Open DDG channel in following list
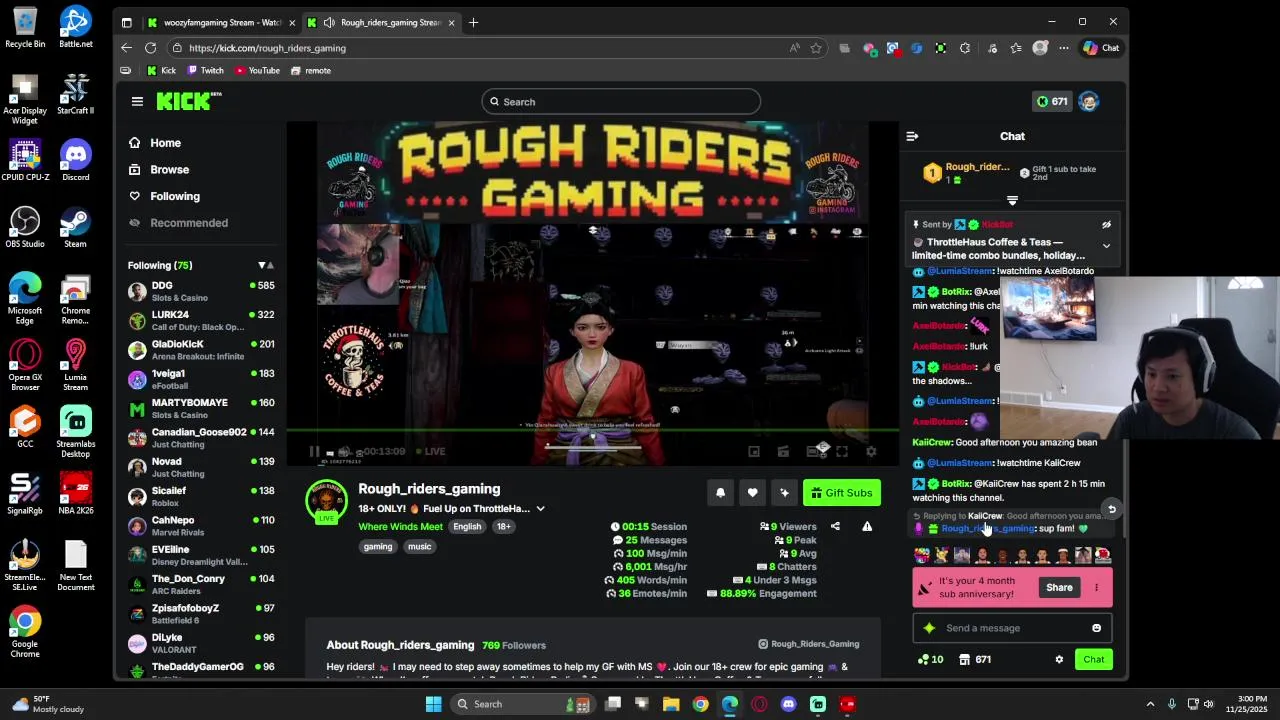 coord(201,291)
